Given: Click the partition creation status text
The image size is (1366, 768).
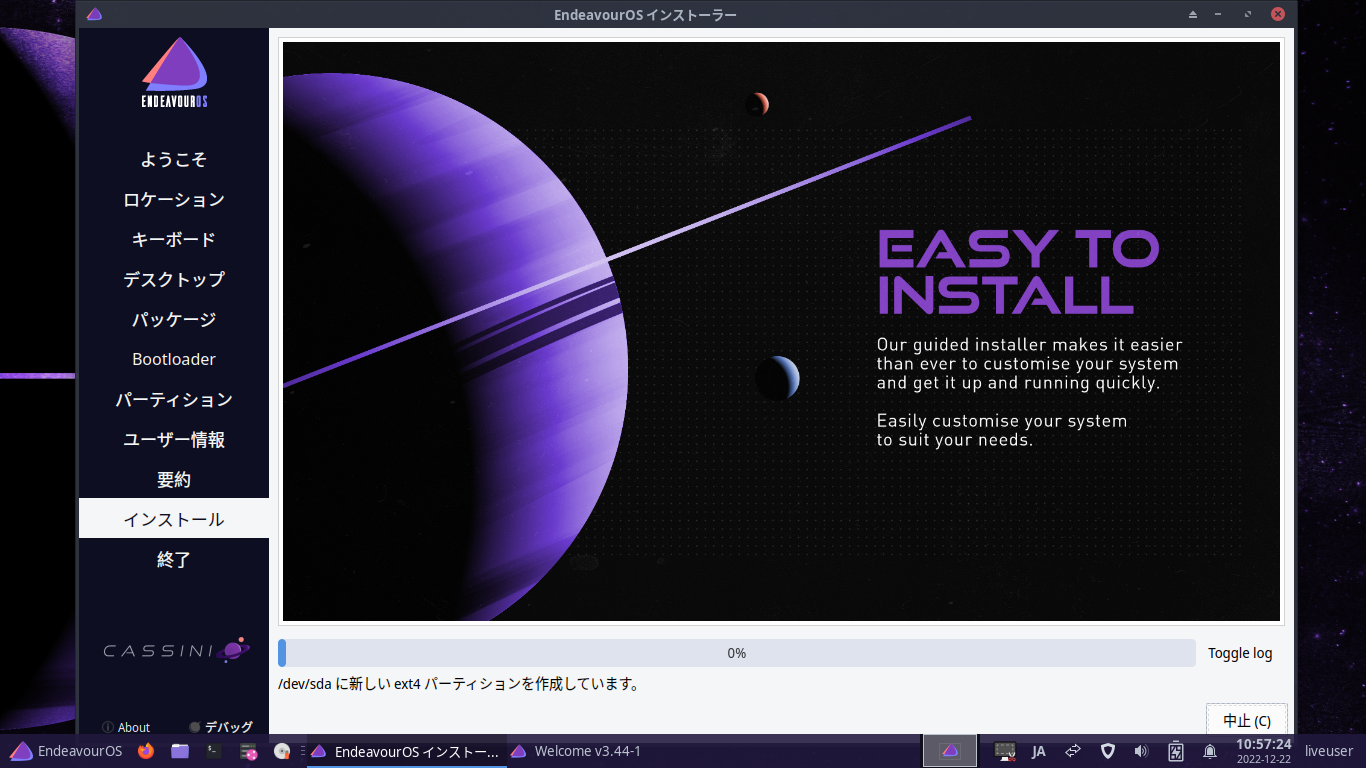Looking at the screenshot, I should pos(459,684).
